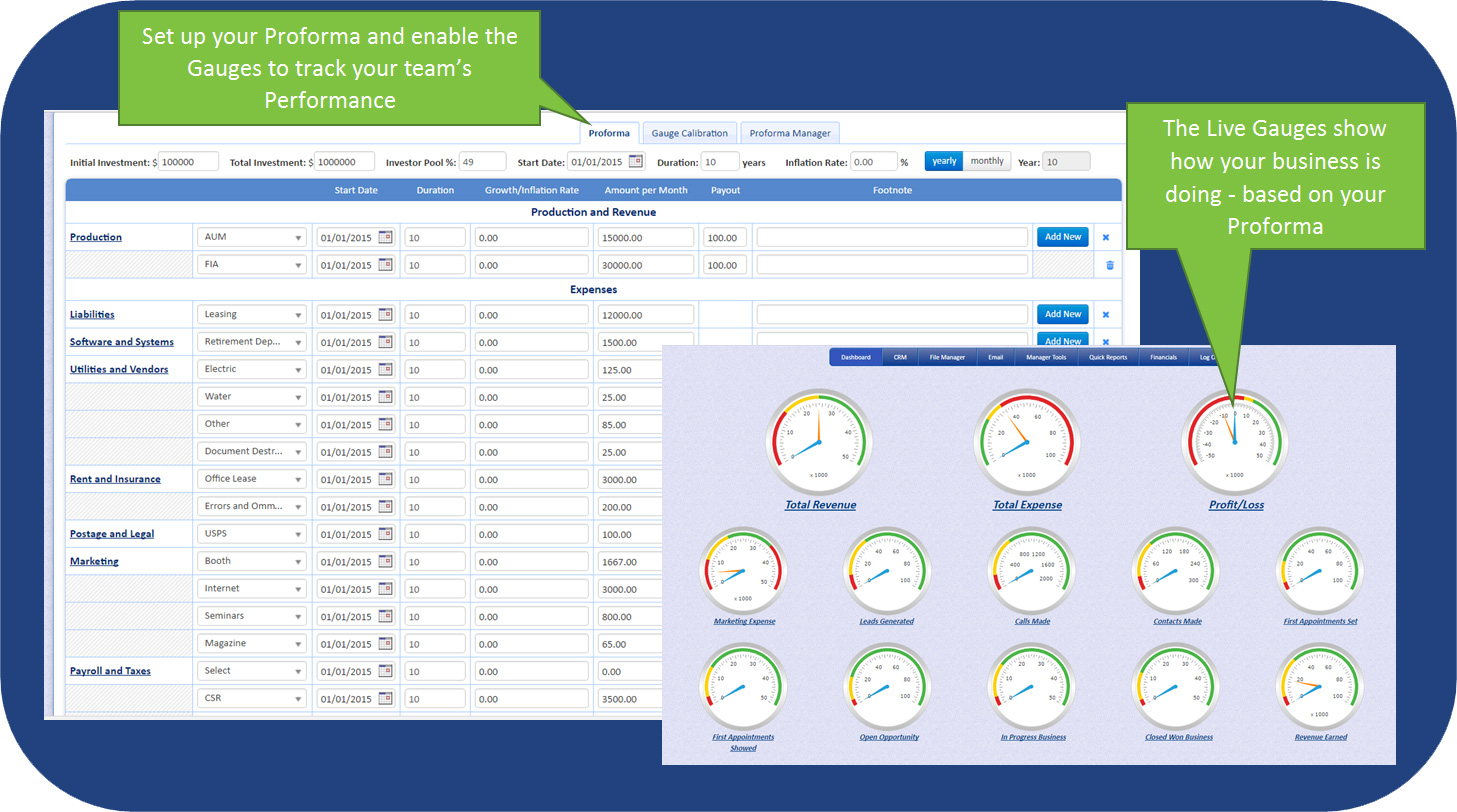1457x812 pixels.
Task: Open the Select dropdown under Payroll and Taxes
Action: [x=252, y=671]
